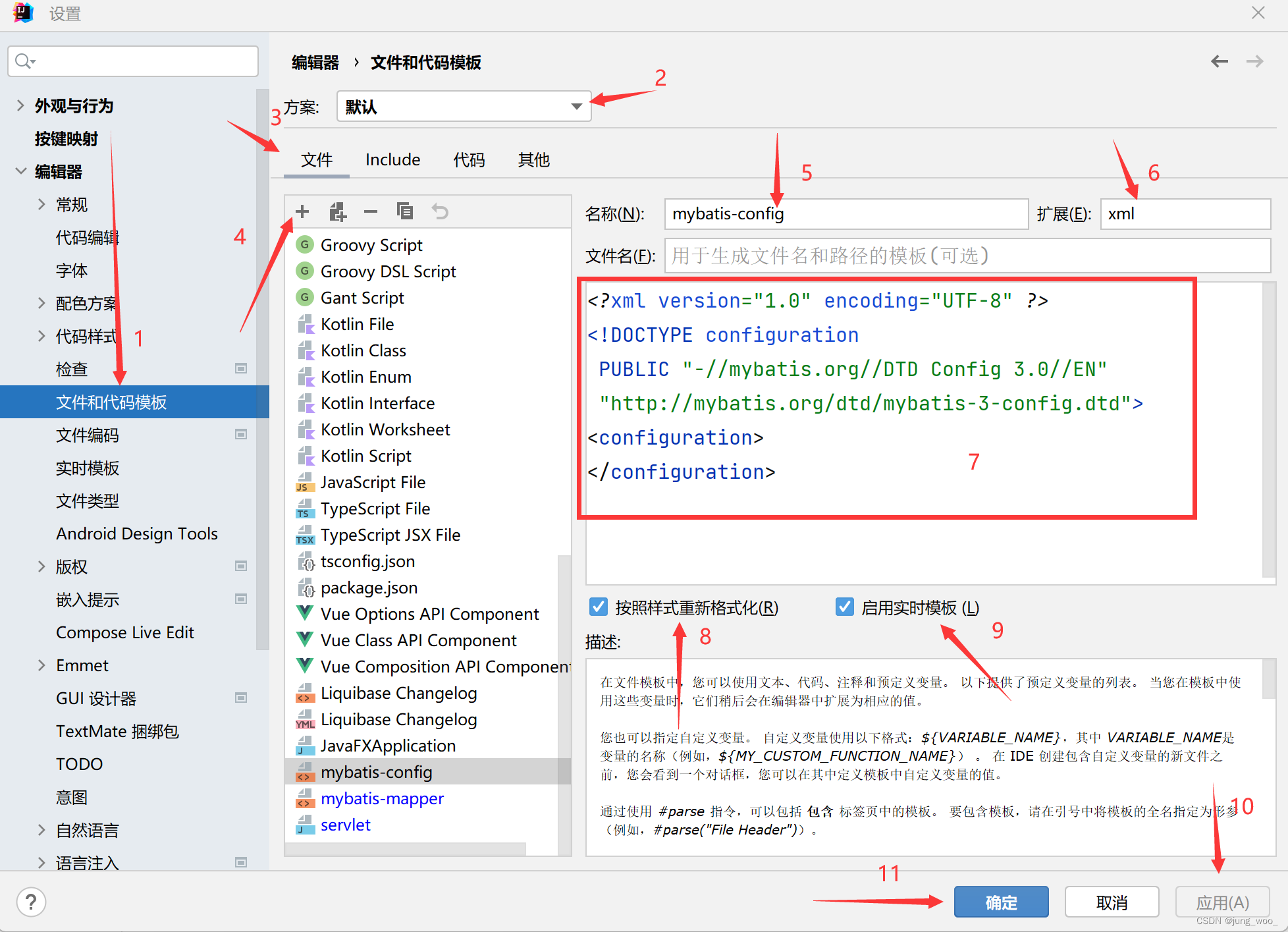Open the 方案 scheme dropdown
This screenshot has width=1288, height=932.
575,106
